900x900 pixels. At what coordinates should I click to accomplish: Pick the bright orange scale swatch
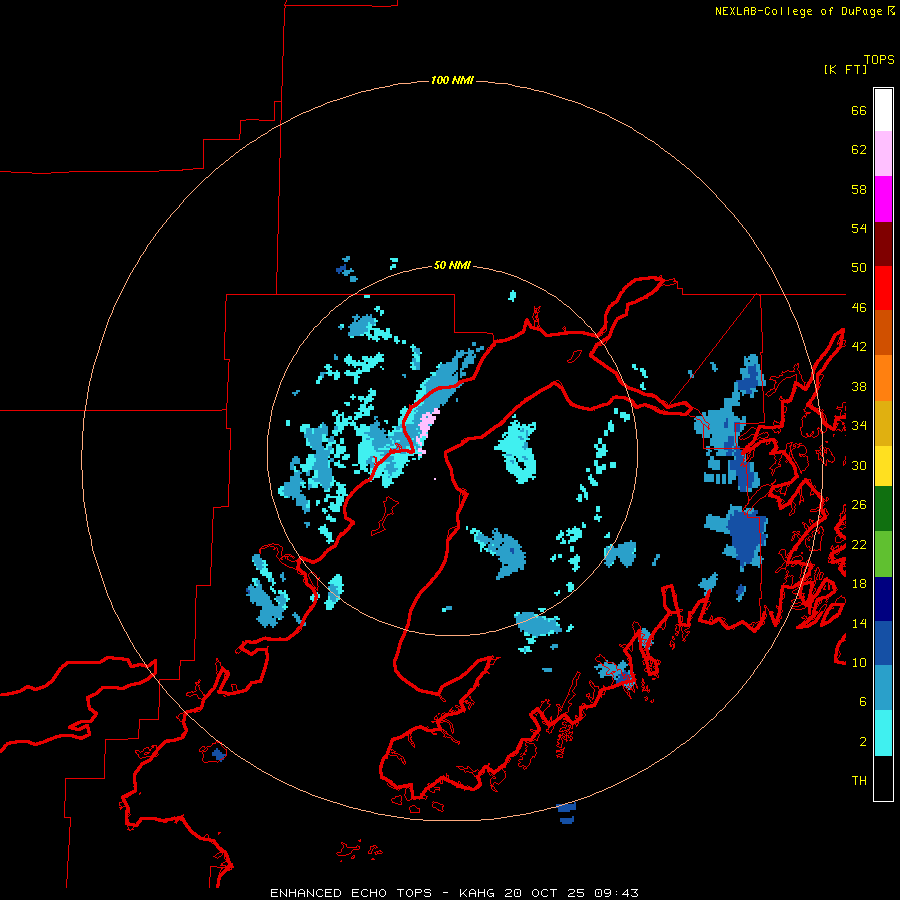(883, 378)
